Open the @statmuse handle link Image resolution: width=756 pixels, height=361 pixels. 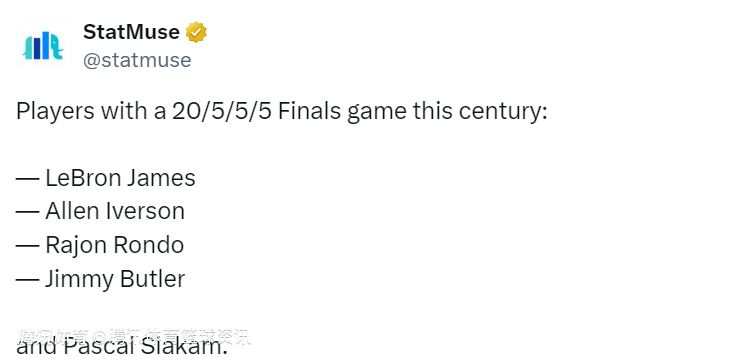137,60
